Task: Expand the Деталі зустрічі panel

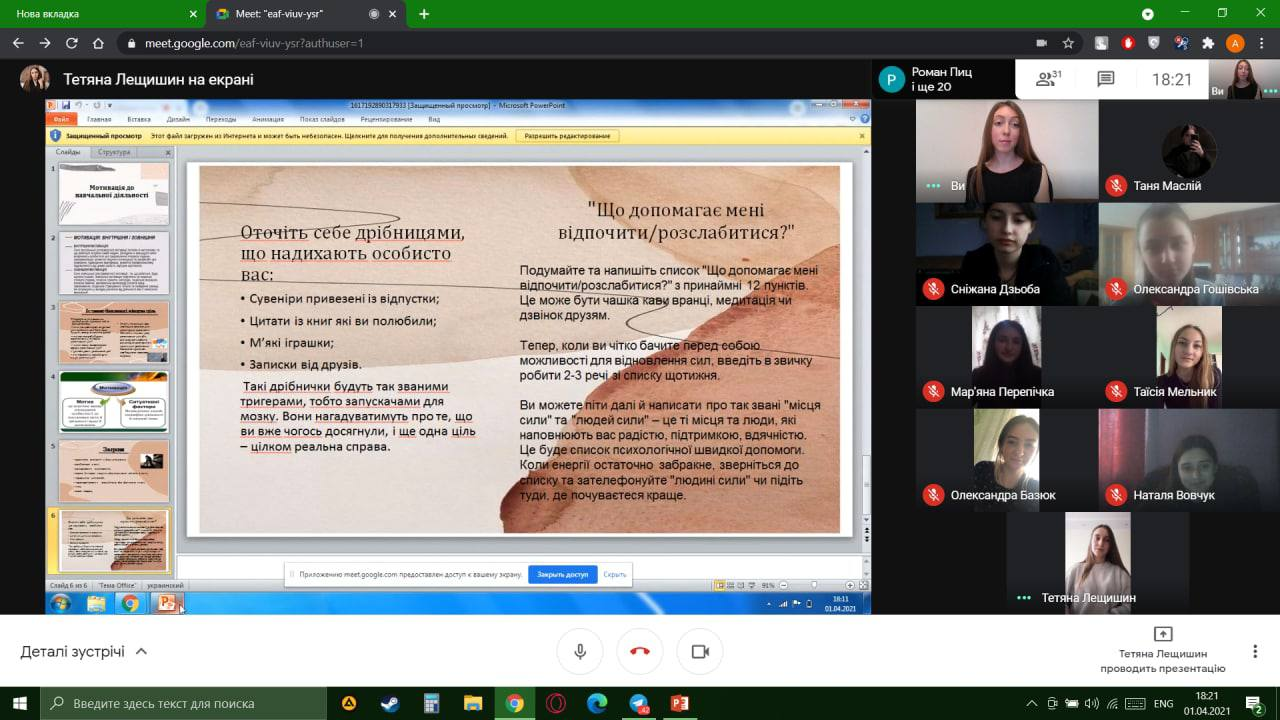Action: (x=84, y=651)
